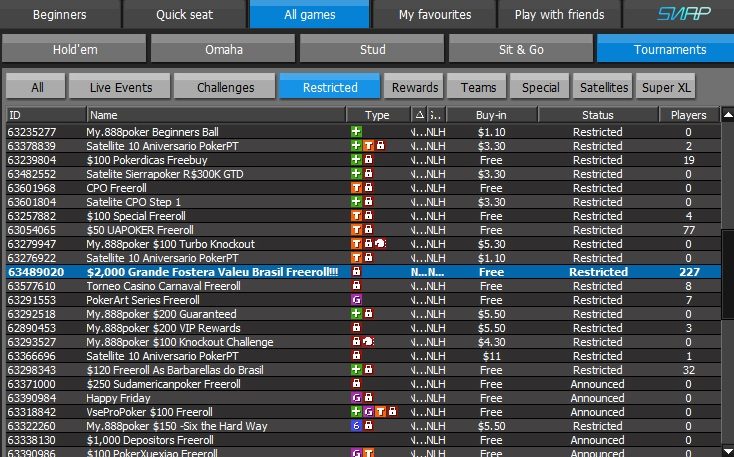Viewport: 734px width, 457px height.
Task: Switch to Beginners tab
Action: (x=60, y=14)
